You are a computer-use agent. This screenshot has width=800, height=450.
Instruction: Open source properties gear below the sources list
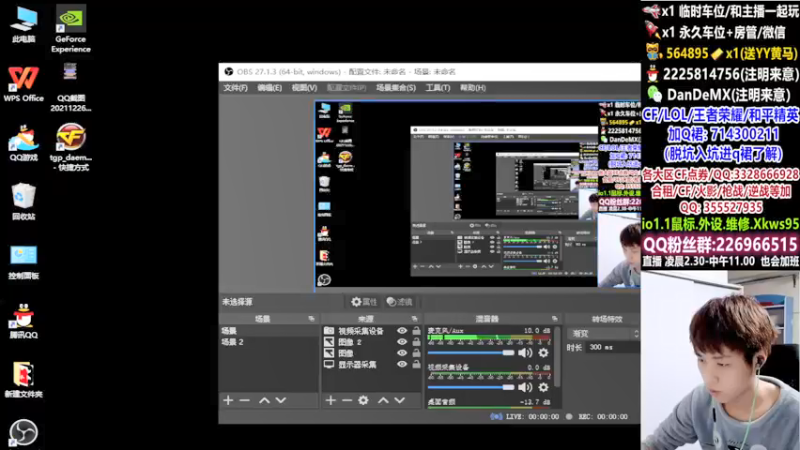363,401
